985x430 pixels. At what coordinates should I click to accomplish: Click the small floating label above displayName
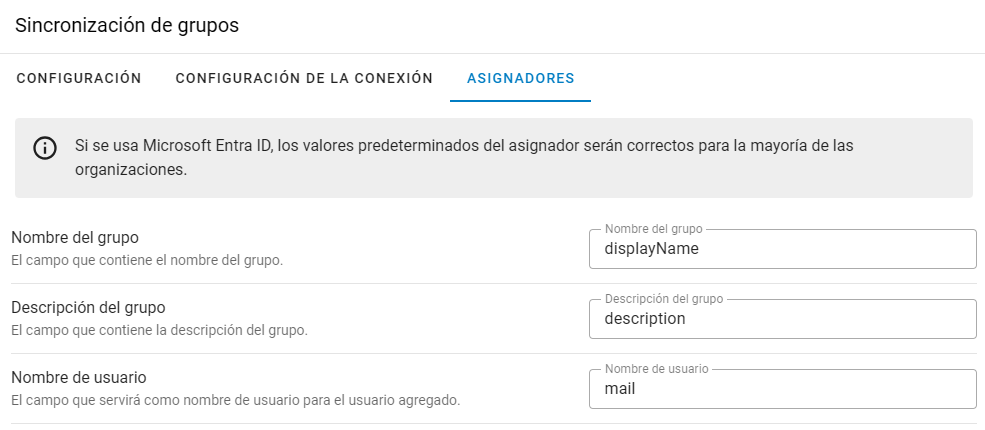(x=655, y=229)
